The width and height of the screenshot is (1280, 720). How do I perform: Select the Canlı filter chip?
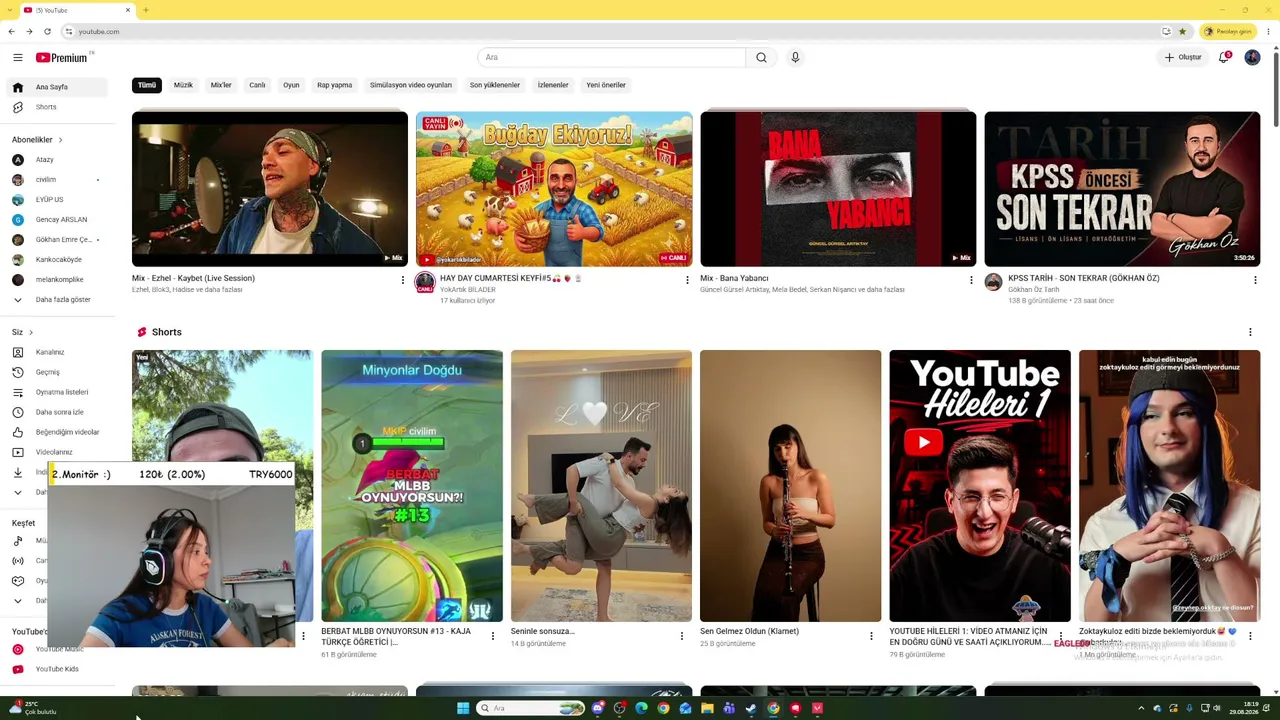pyautogui.click(x=257, y=85)
